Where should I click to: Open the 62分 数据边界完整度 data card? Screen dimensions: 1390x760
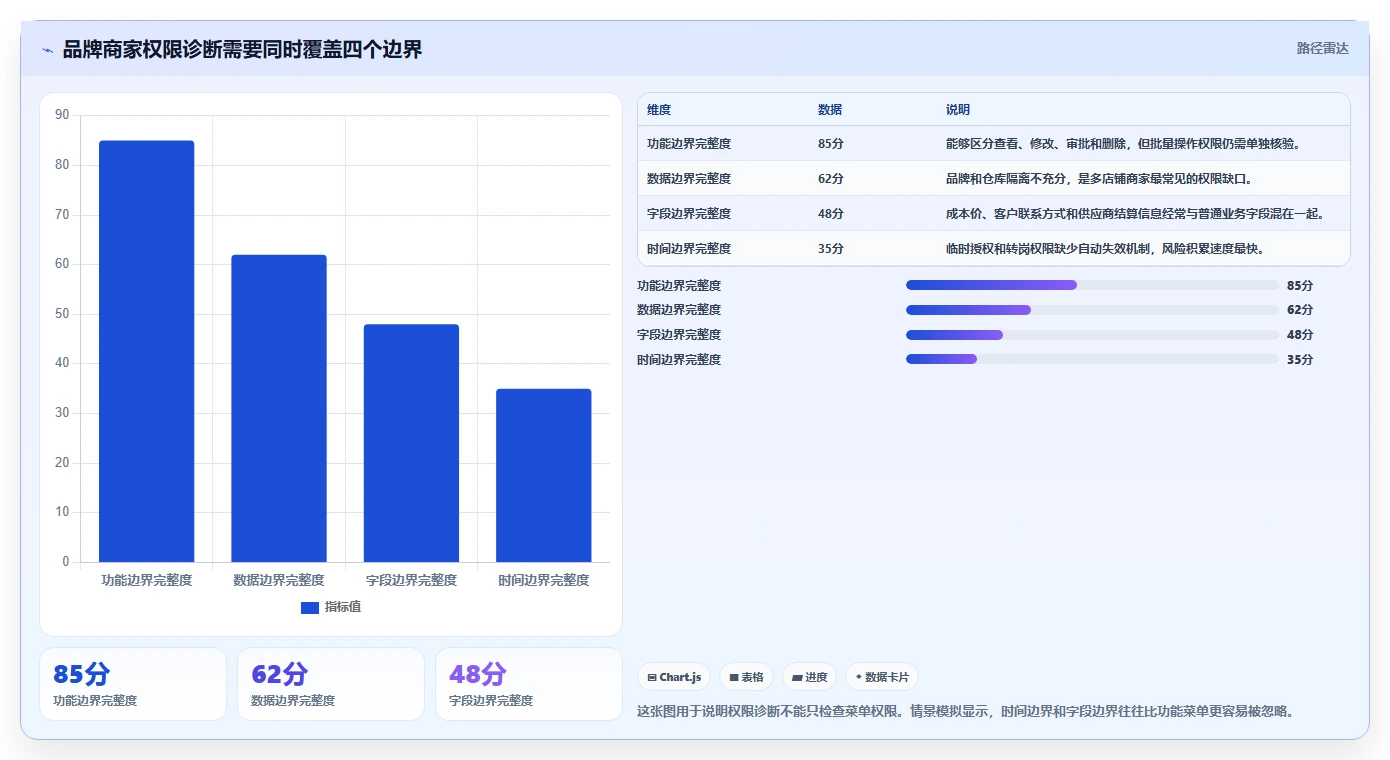(x=331, y=684)
